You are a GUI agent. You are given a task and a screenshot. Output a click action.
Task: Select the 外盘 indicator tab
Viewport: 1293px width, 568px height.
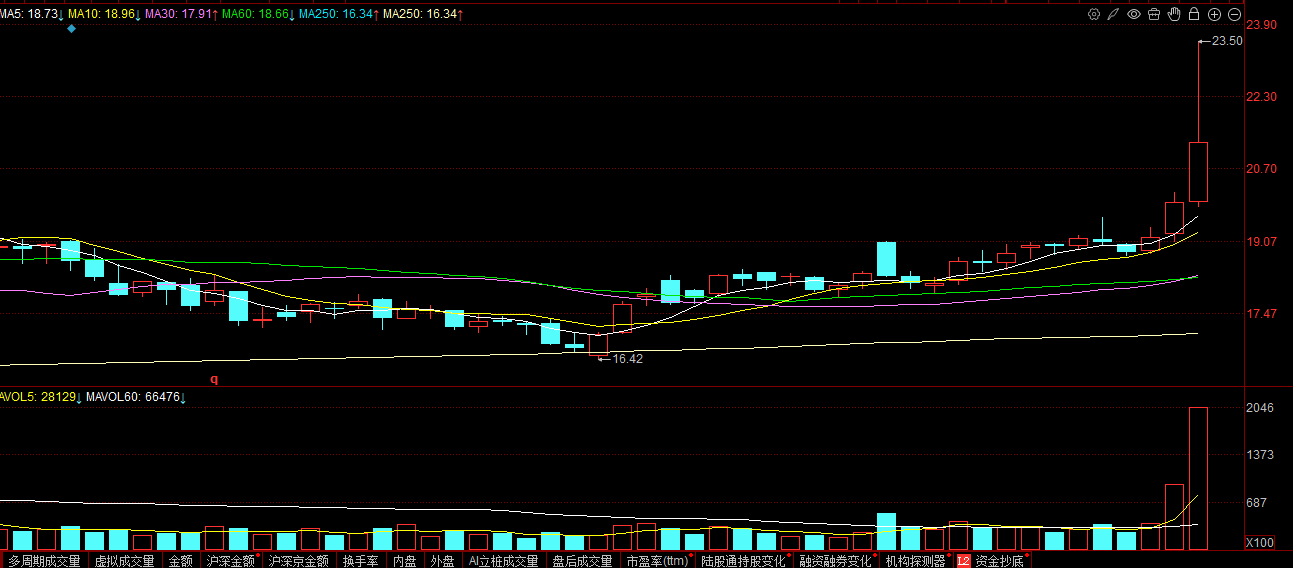[x=443, y=561]
